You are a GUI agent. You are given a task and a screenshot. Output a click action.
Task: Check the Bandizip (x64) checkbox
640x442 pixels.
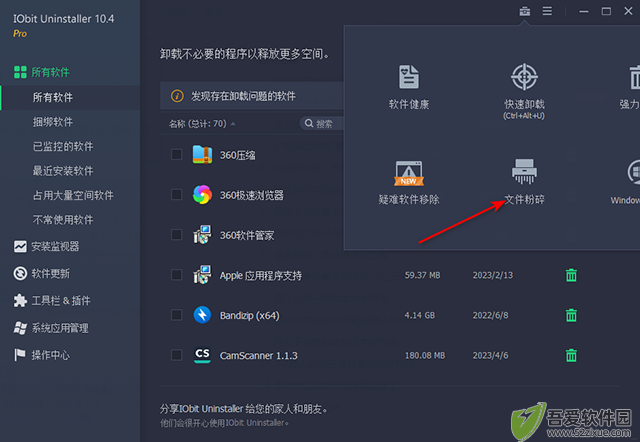tap(176, 315)
